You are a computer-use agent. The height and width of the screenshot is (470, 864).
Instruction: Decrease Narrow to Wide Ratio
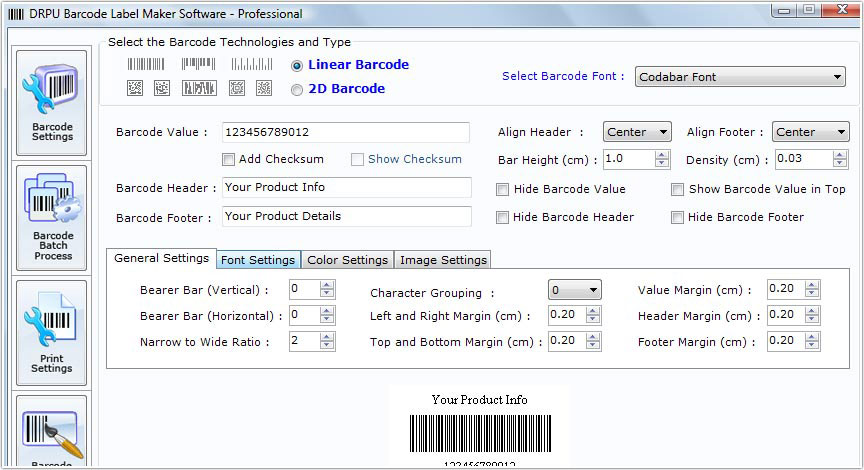(x=327, y=345)
